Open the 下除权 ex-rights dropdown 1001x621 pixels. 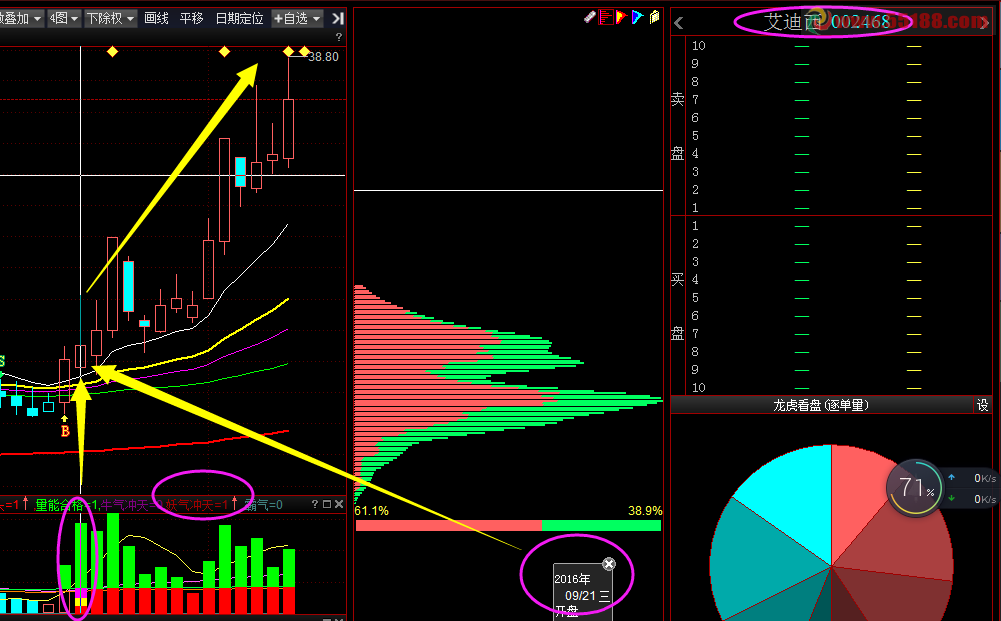point(110,19)
